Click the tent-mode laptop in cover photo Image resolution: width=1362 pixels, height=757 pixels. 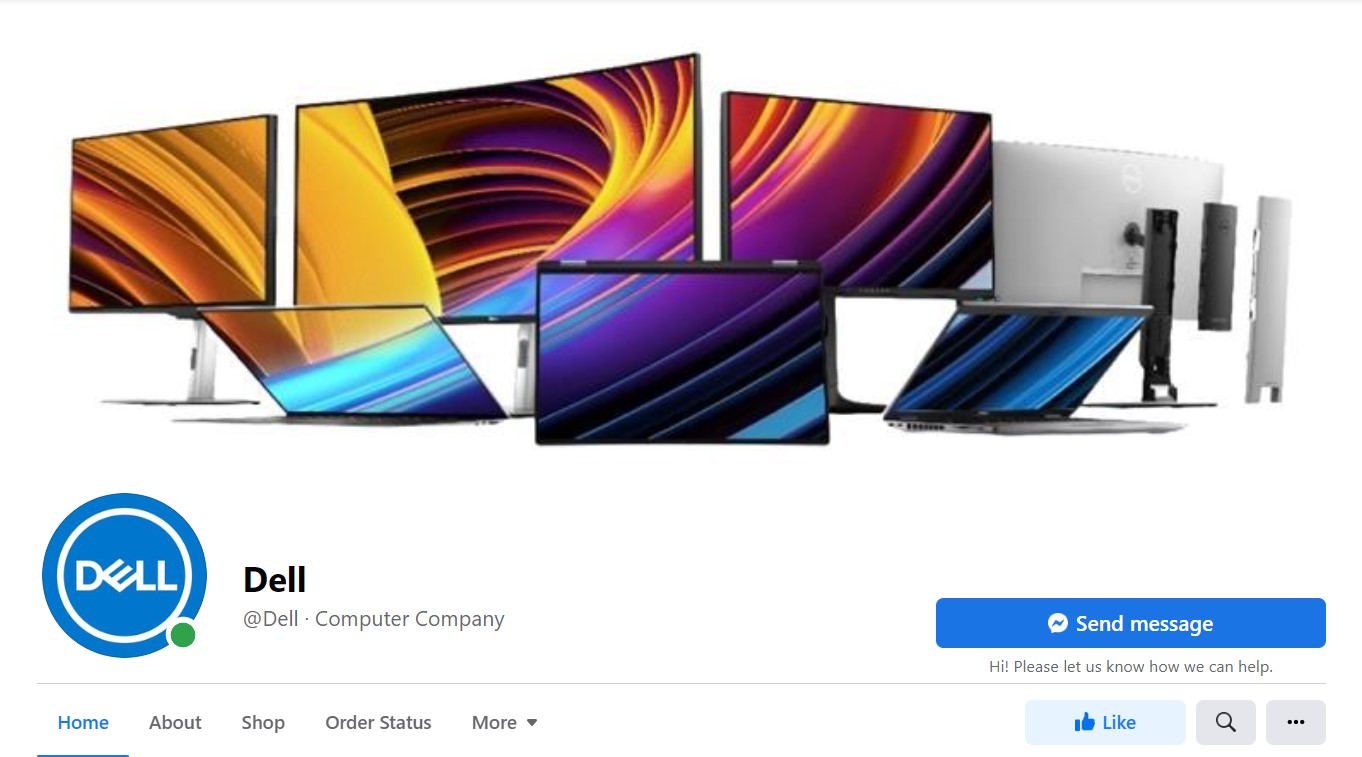point(680,353)
